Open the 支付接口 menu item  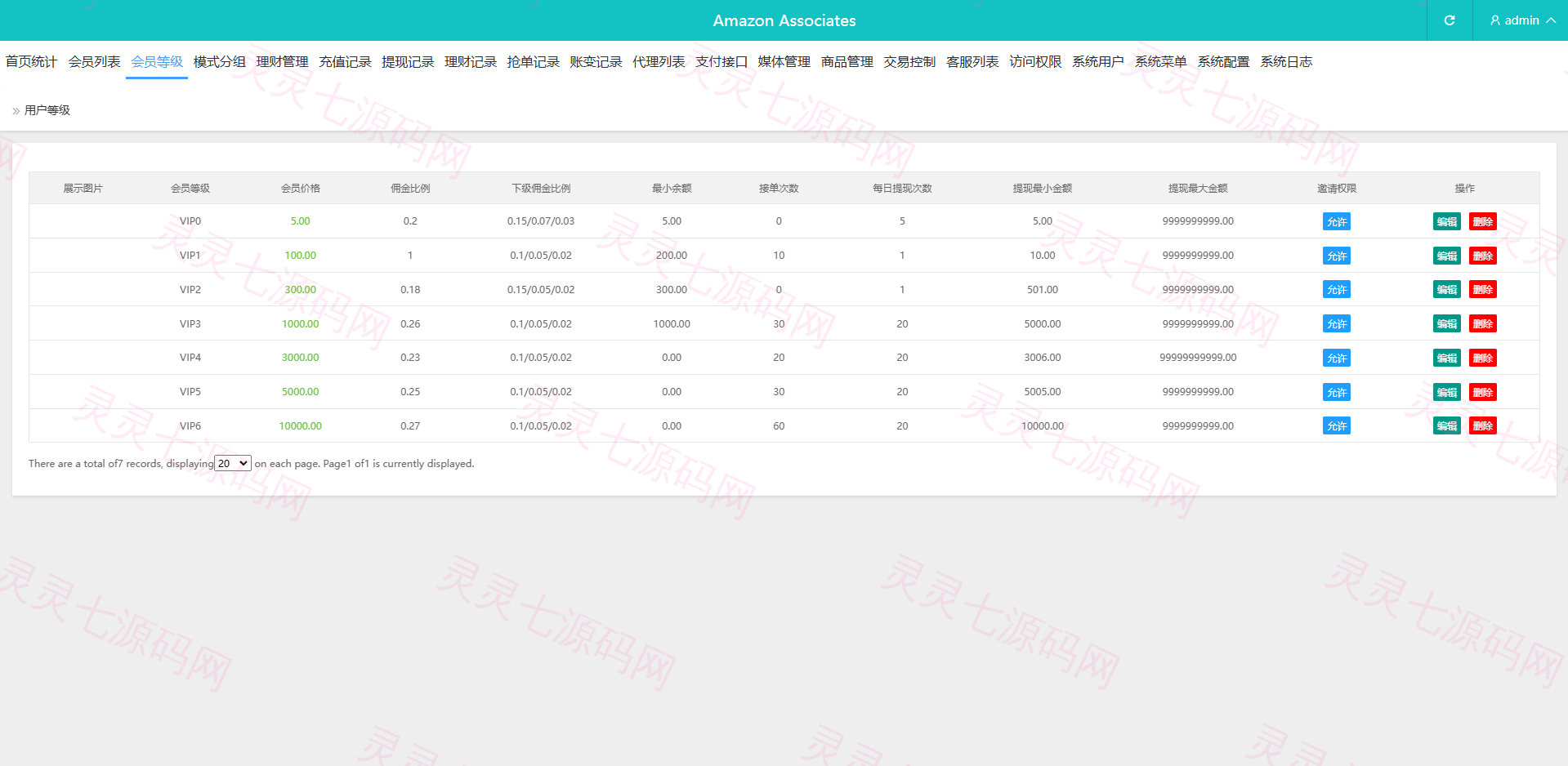pos(721,62)
